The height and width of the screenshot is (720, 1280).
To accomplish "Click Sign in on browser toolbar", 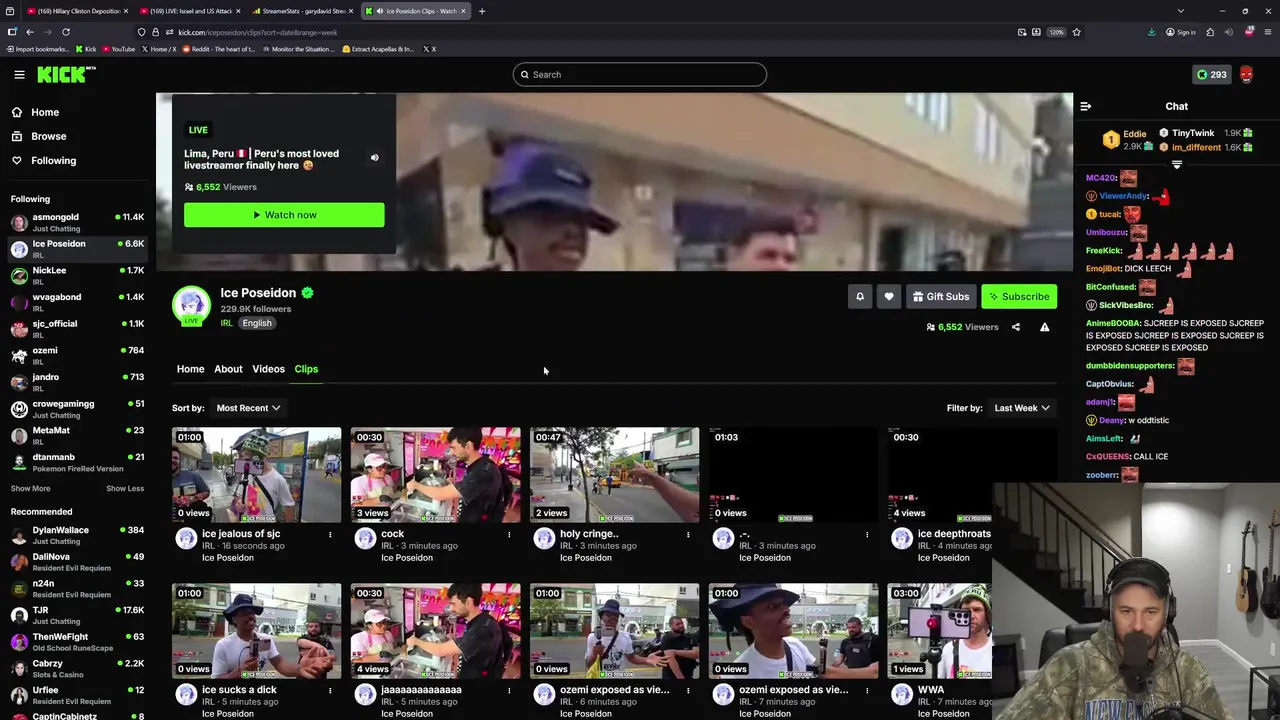I will [x=1180, y=32].
